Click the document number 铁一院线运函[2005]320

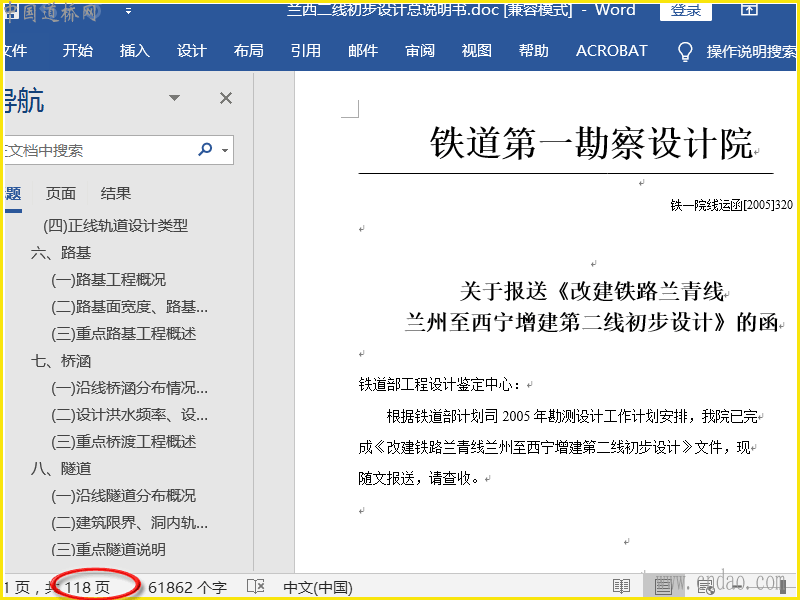[732, 205]
